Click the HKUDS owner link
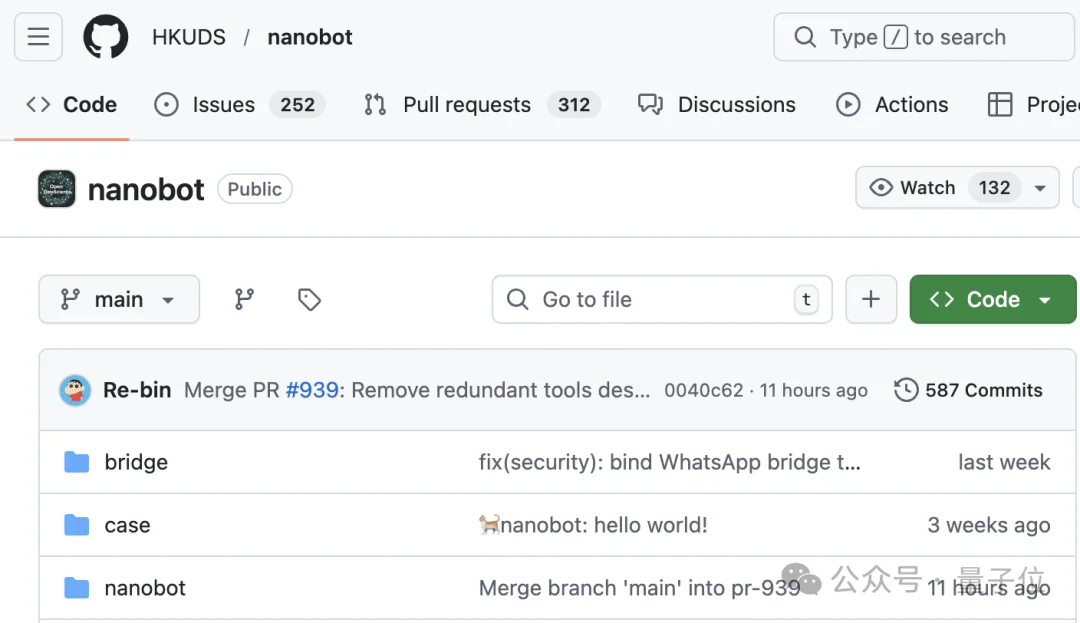Viewport: 1080px width, 623px height. coord(189,38)
